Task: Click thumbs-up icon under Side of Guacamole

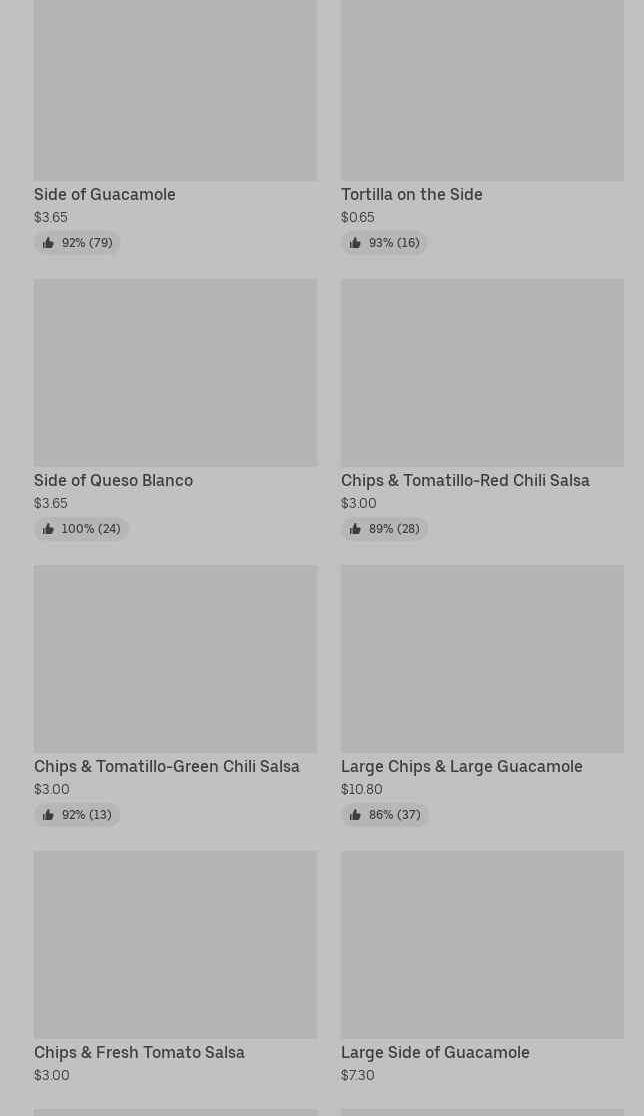Action: pos(48,243)
